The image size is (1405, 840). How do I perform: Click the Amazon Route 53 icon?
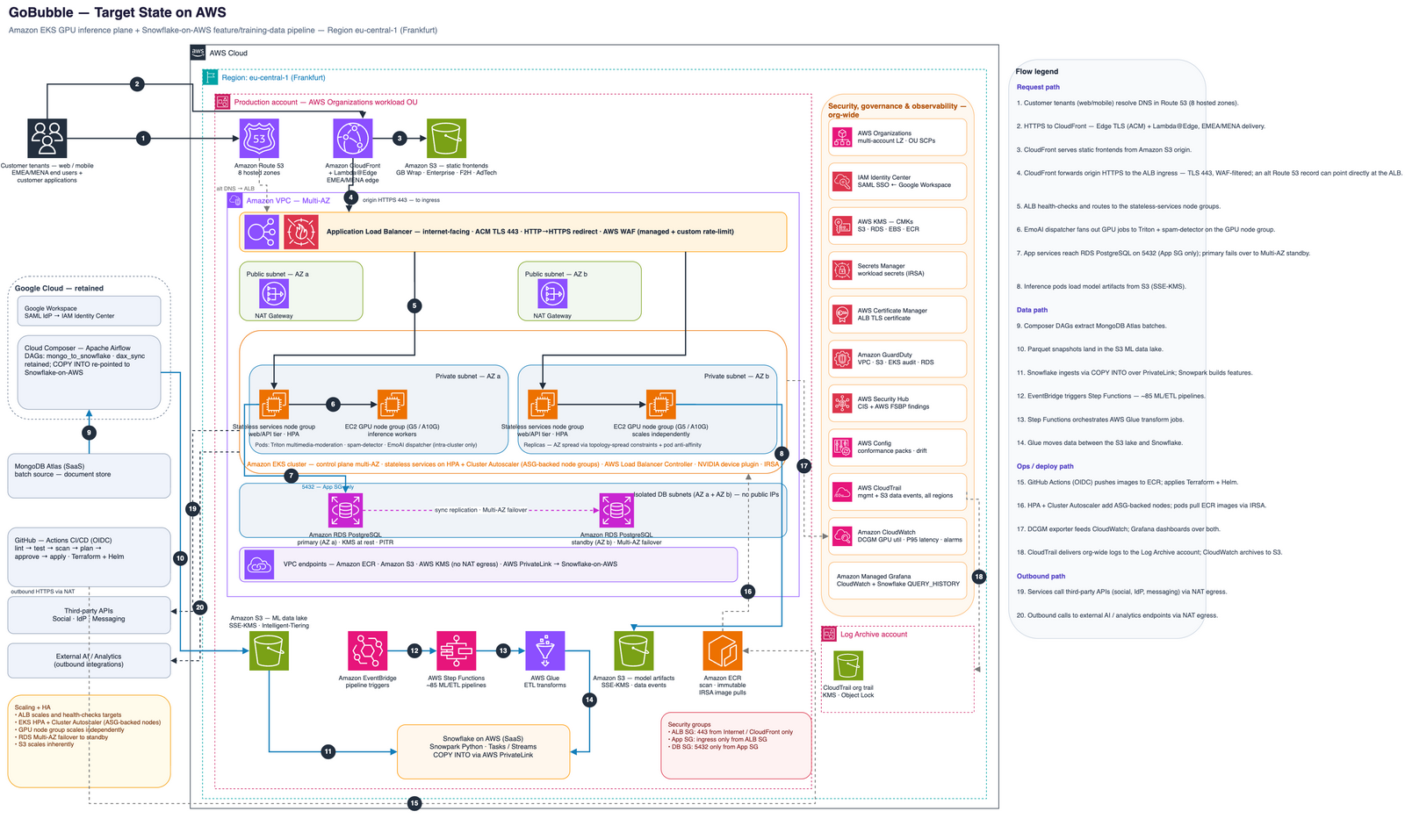click(259, 139)
